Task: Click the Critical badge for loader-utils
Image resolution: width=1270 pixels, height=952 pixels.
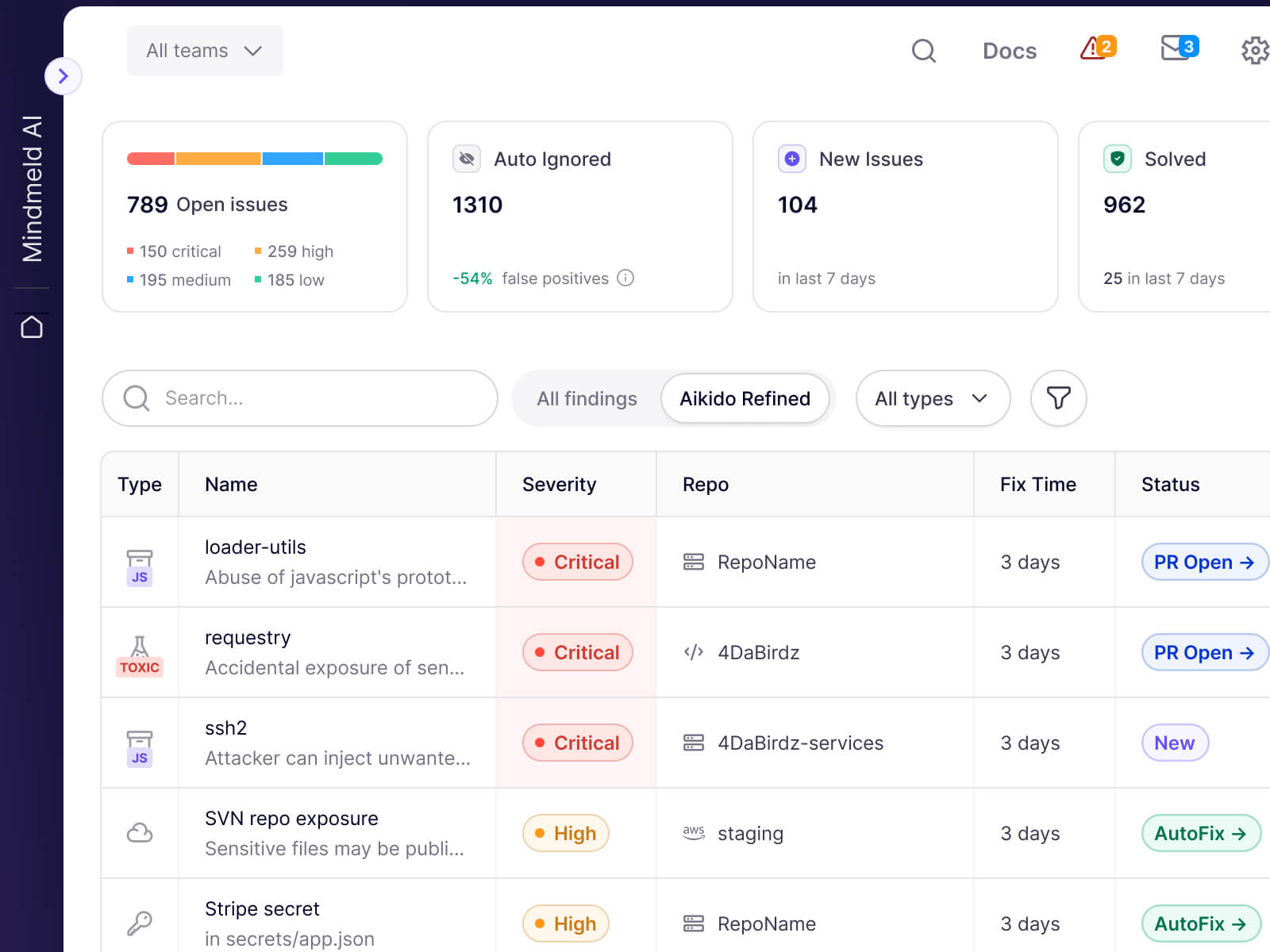Action: (577, 562)
